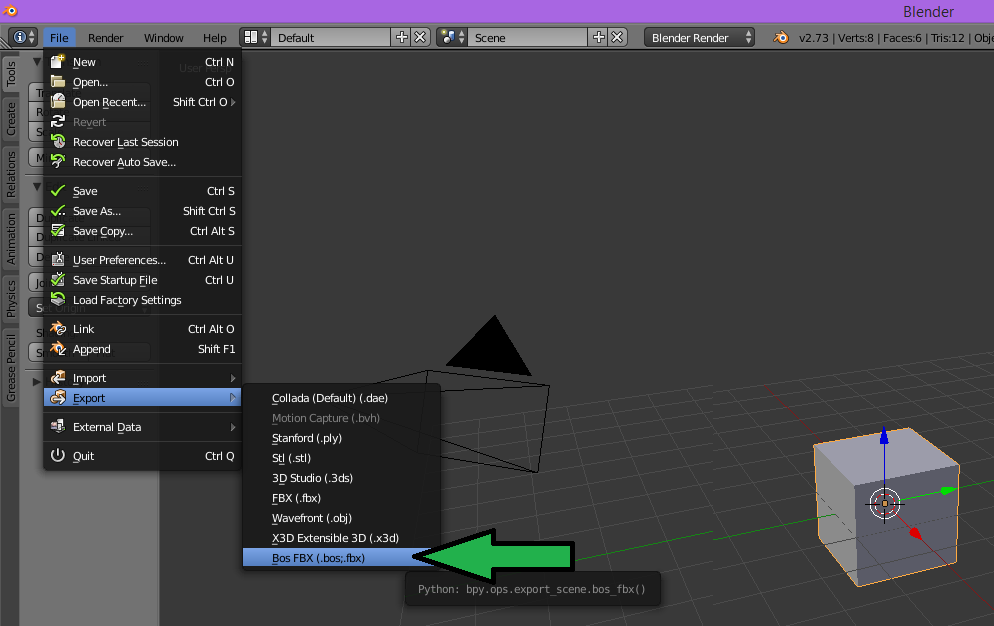
Task: Delete the current Scene
Action: [617, 37]
